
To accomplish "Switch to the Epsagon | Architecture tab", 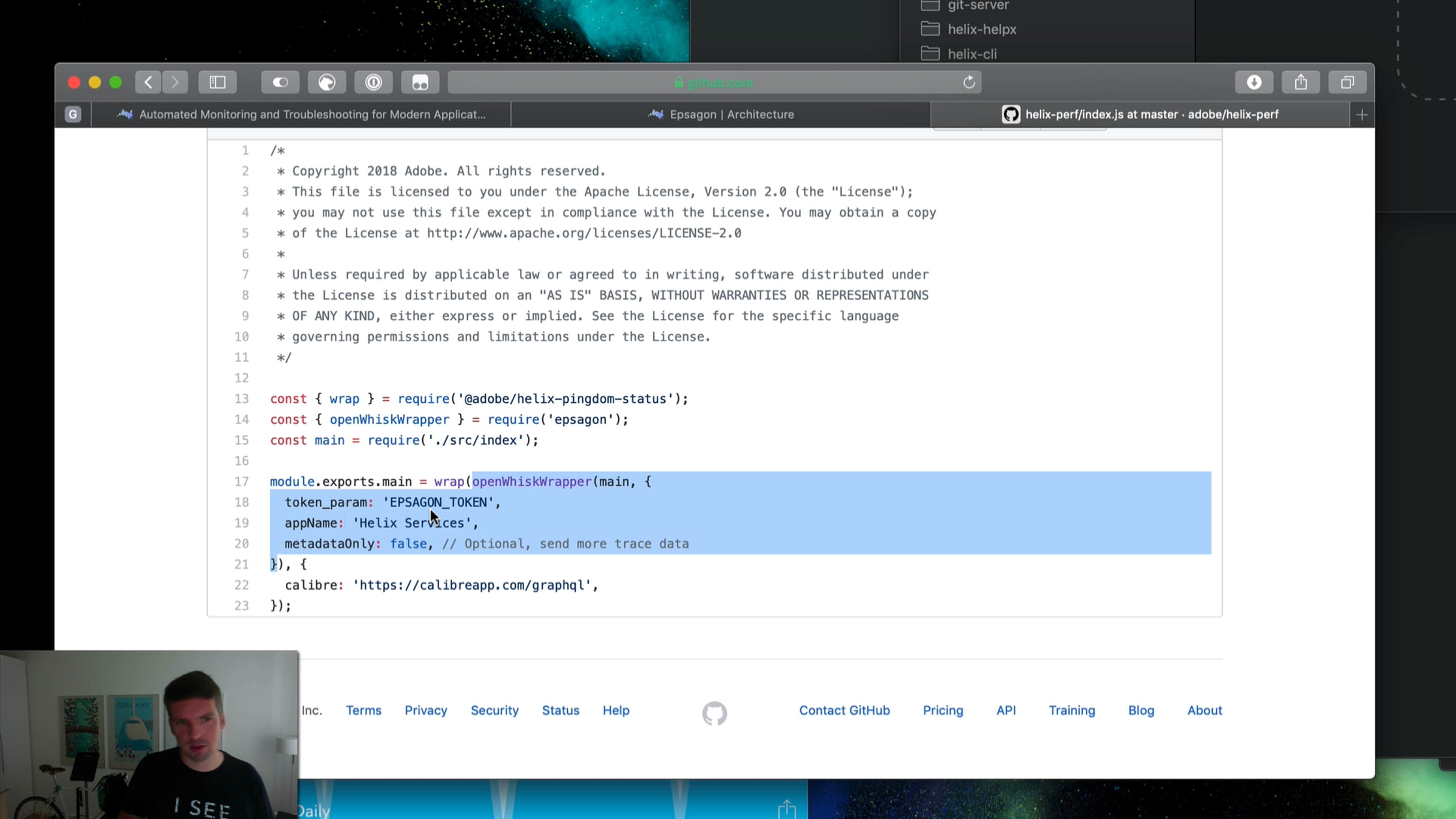I will pos(721,115).
